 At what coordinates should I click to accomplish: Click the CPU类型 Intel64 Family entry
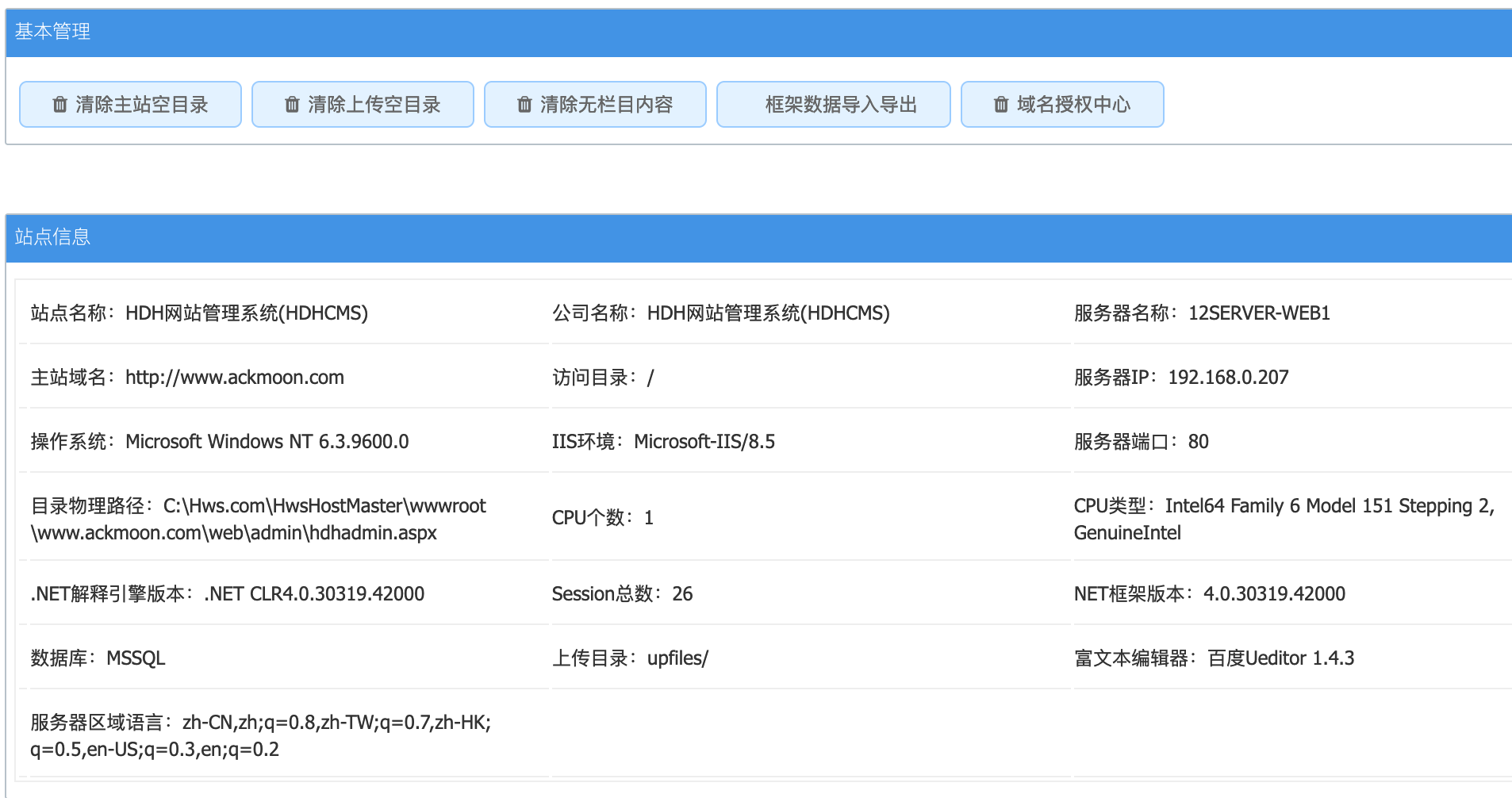pos(1284,520)
